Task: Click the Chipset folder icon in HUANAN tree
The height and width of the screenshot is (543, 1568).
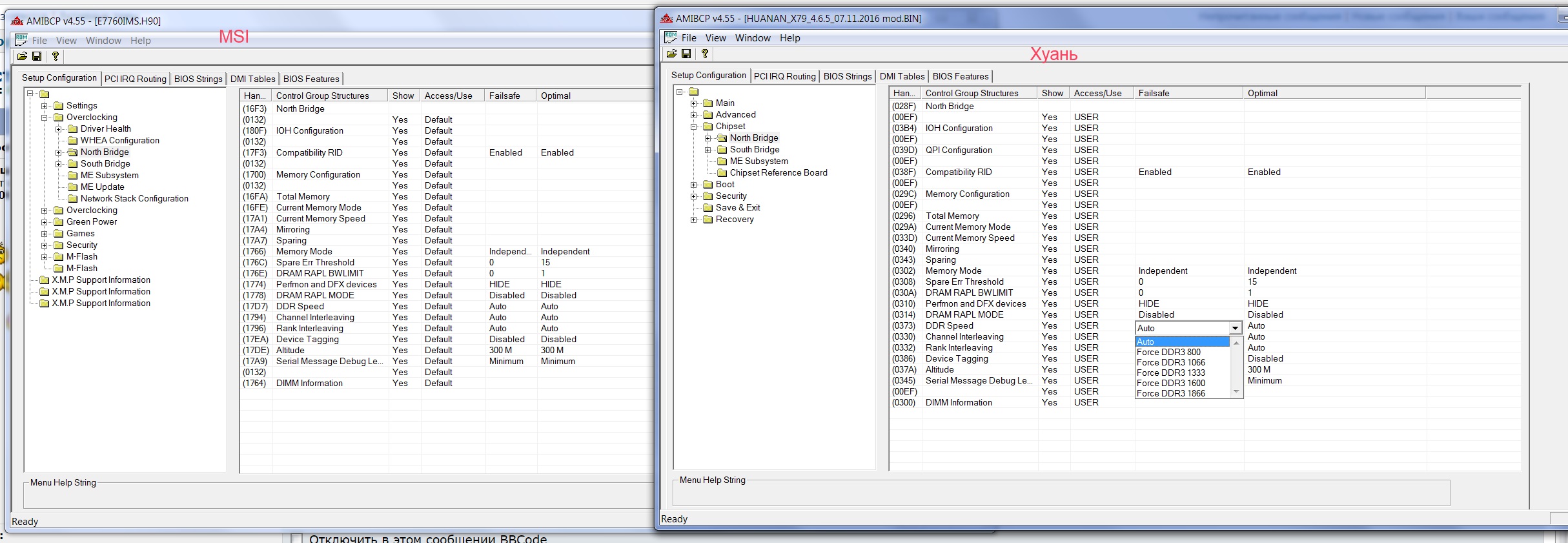Action: 708,127
